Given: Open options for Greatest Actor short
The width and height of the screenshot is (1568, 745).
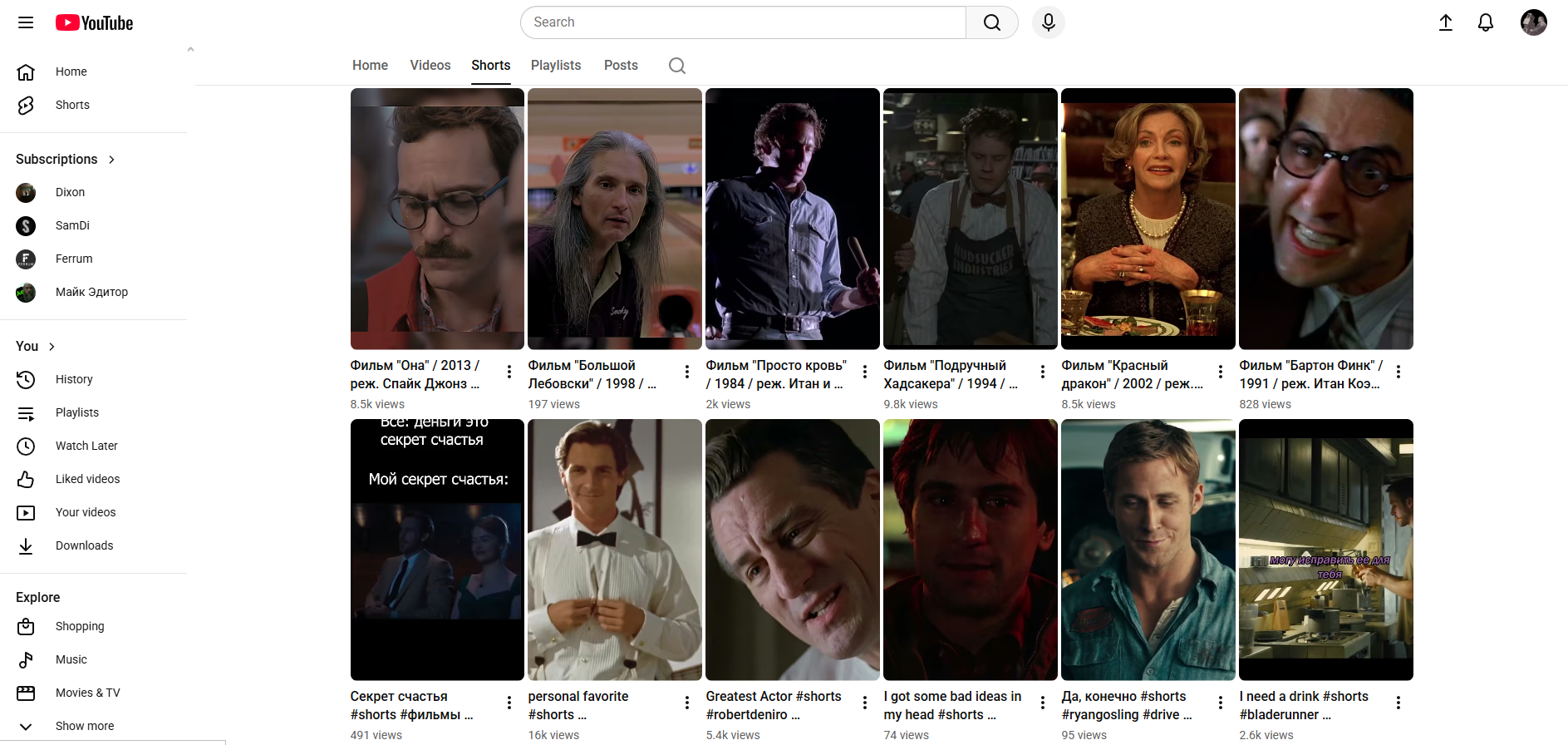Looking at the screenshot, I should coord(865,703).
